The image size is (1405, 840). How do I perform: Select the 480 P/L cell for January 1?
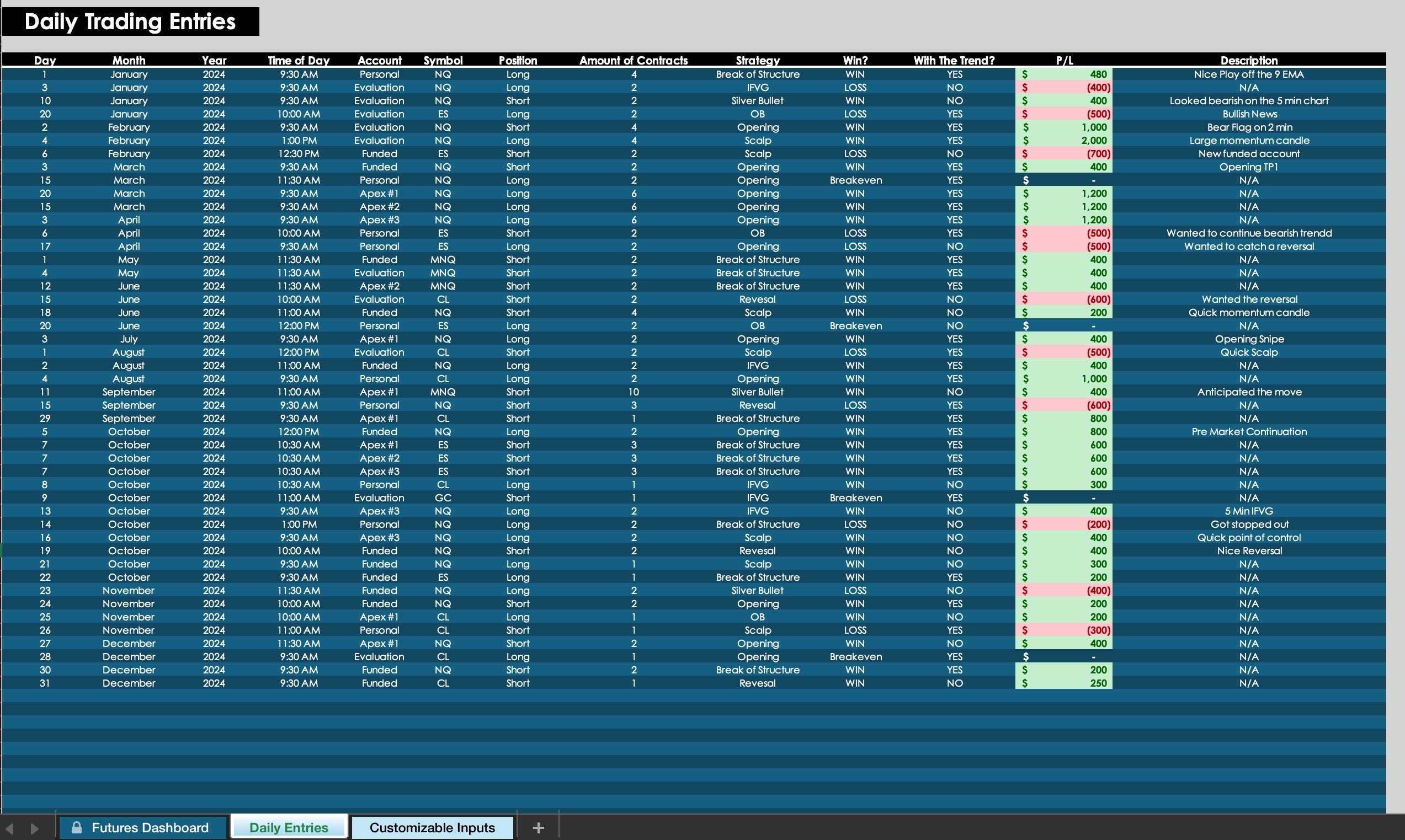click(1063, 74)
